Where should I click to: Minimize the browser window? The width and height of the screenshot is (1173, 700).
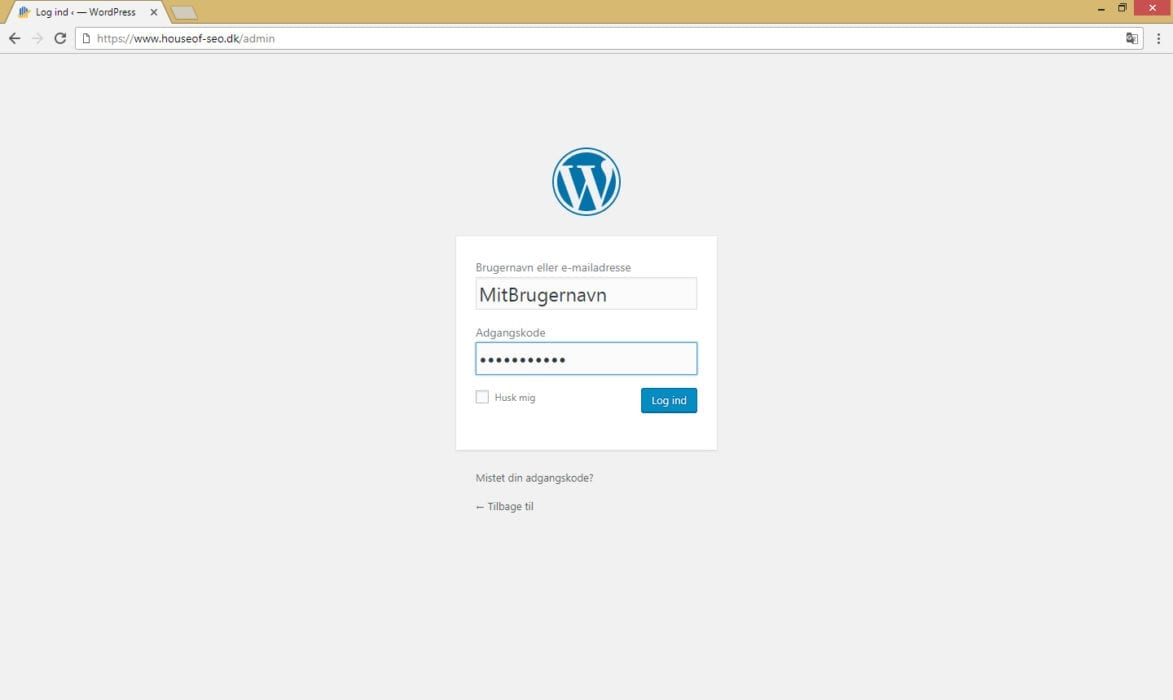click(x=1101, y=8)
